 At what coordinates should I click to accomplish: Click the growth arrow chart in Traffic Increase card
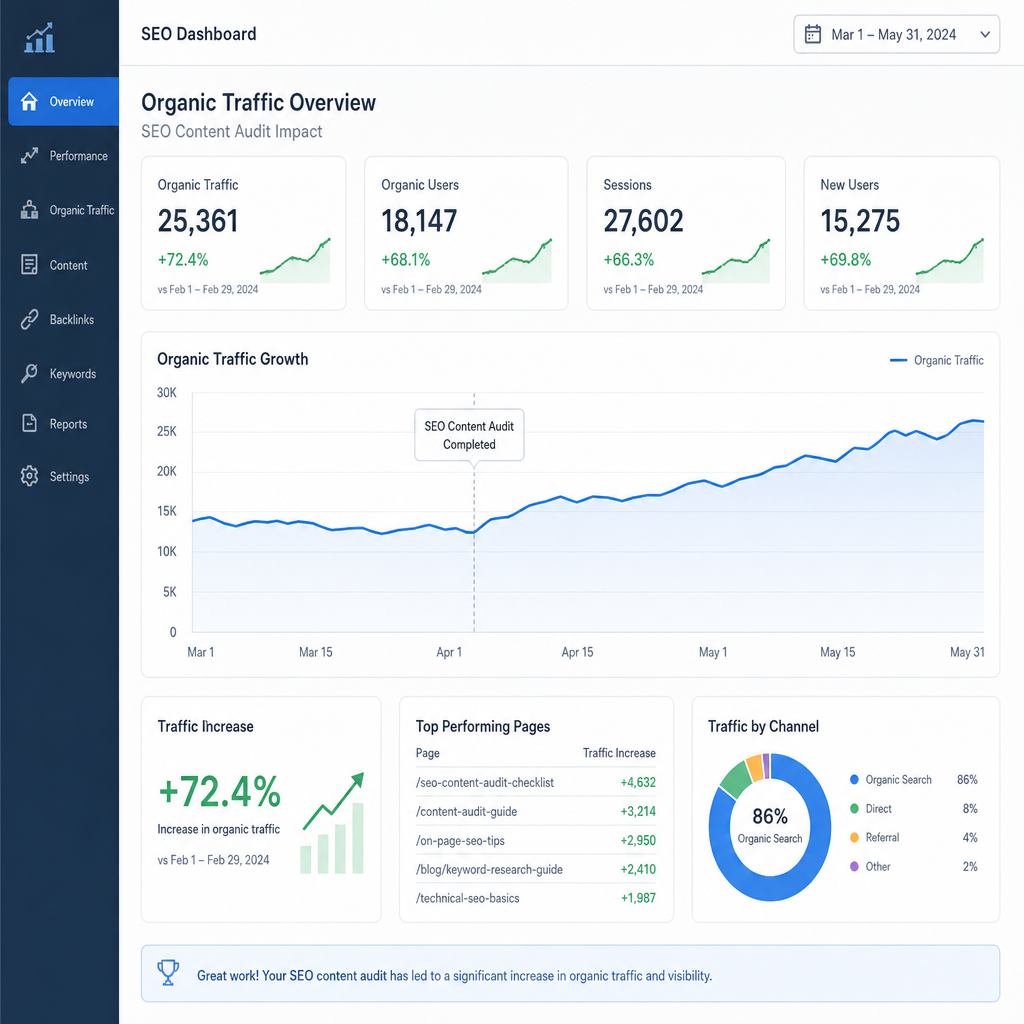click(332, 823)
